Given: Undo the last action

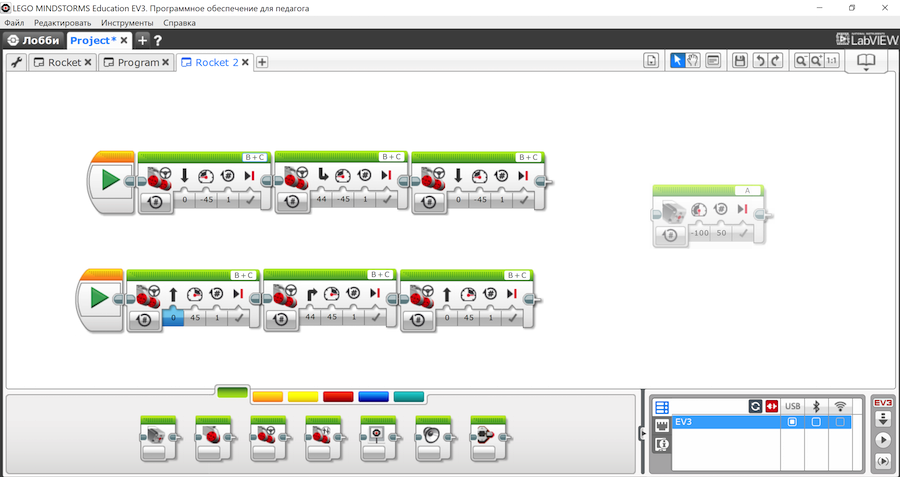Looking at the screenshot, I should click(760, 60).
